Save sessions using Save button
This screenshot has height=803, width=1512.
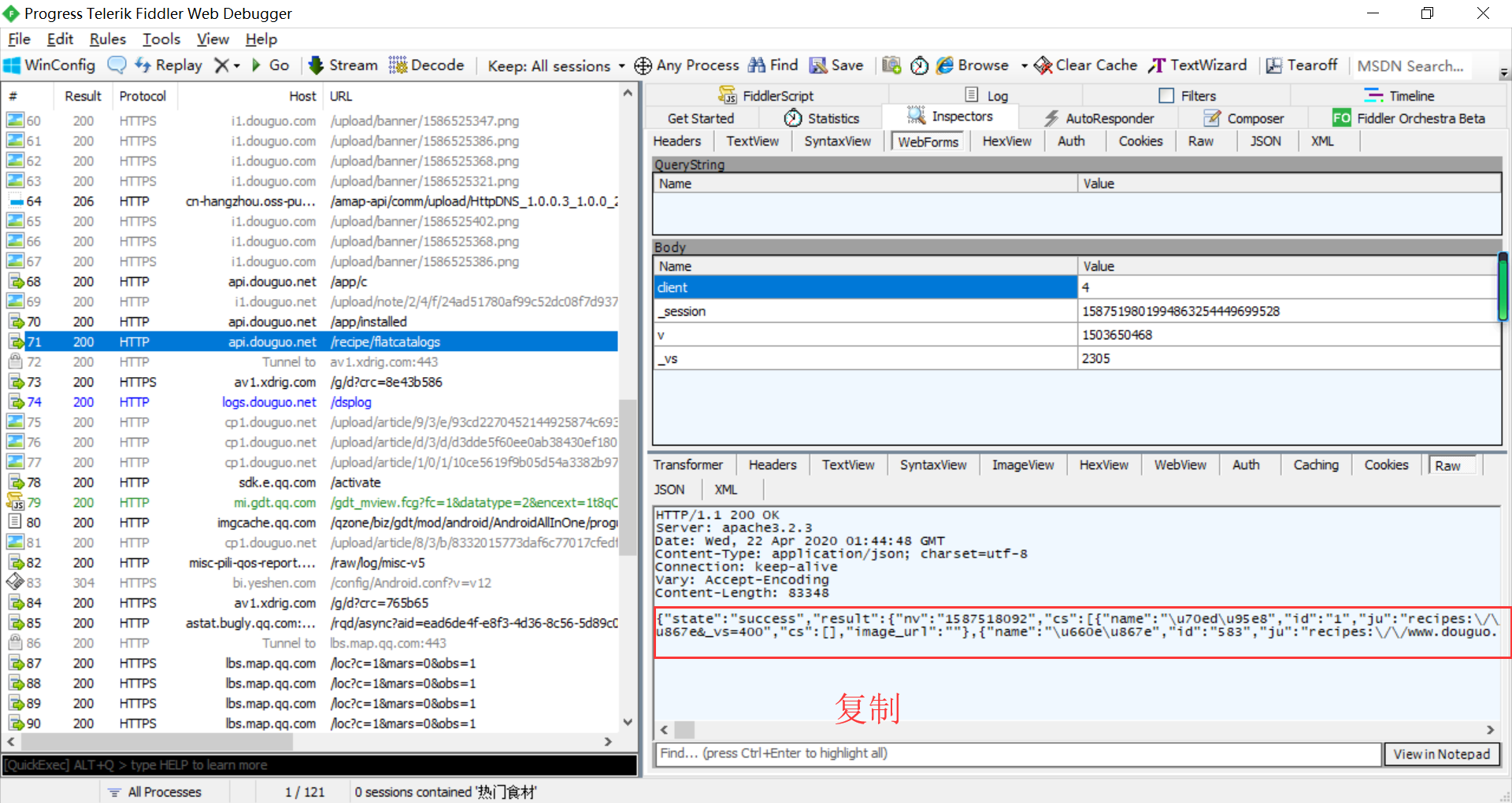[x=836, y=65]
